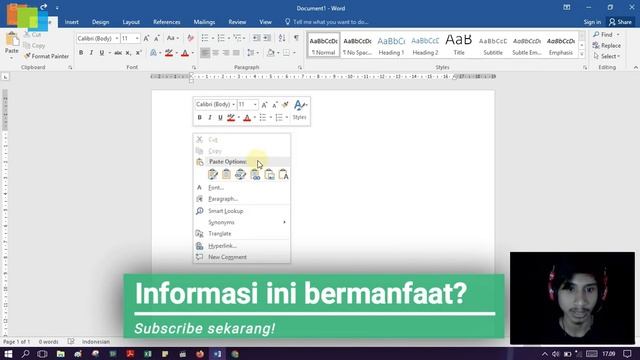Open the Design ribbon tab
The height and width of the screenshot is (360, 640).
coord(100,22)
